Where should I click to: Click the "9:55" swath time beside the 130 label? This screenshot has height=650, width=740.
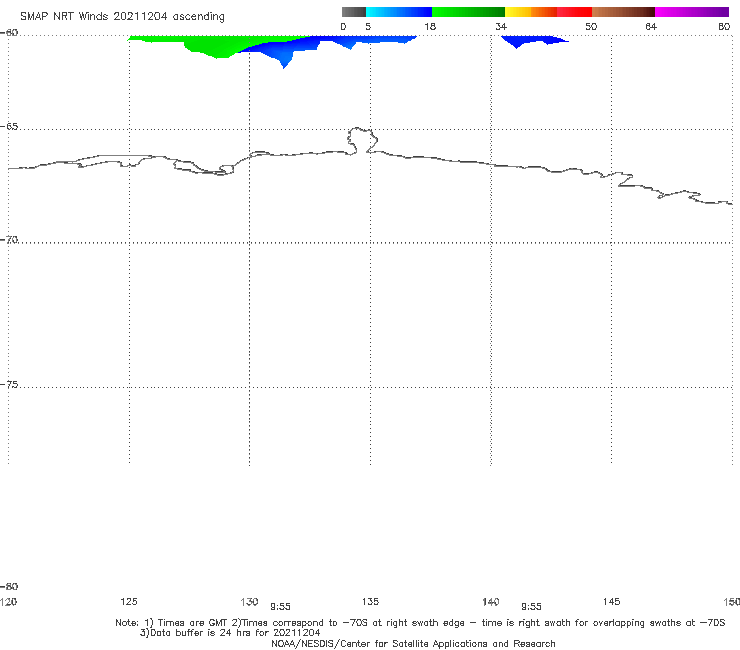click(x=280, y=607)
